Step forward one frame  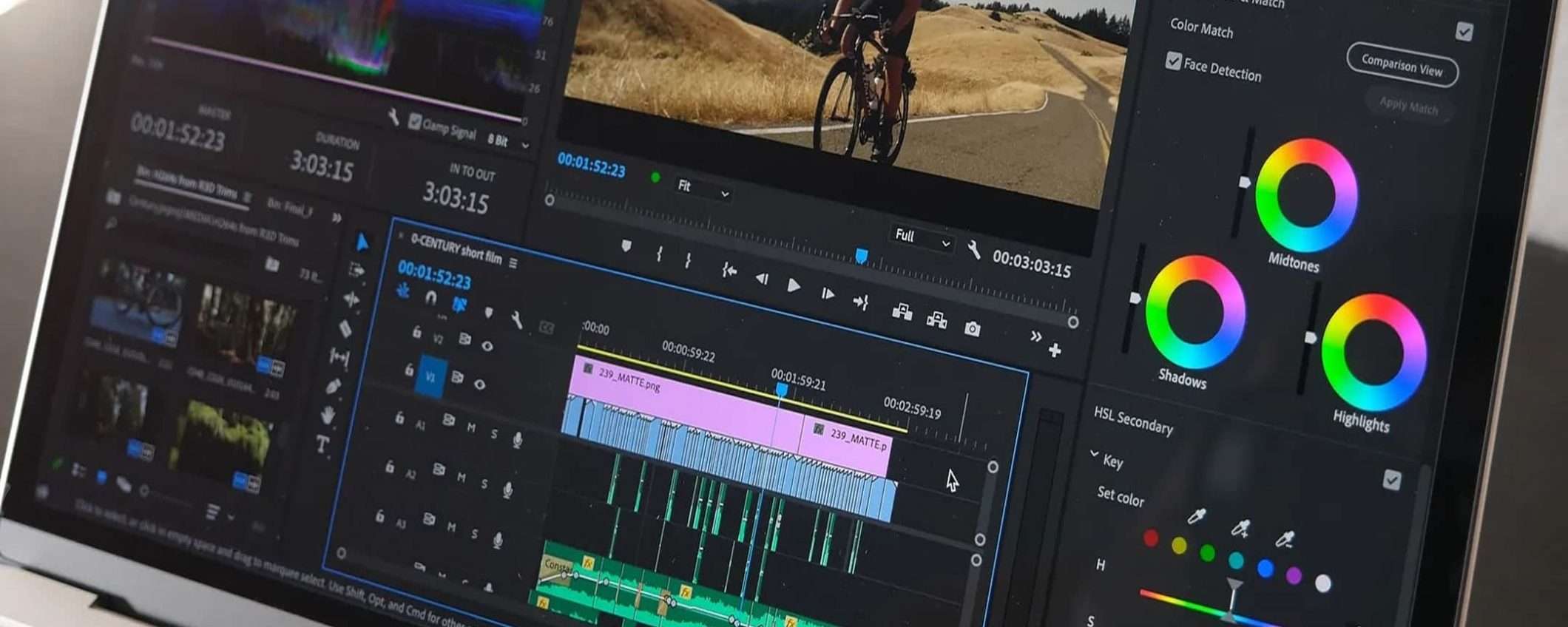pos(827,294)
